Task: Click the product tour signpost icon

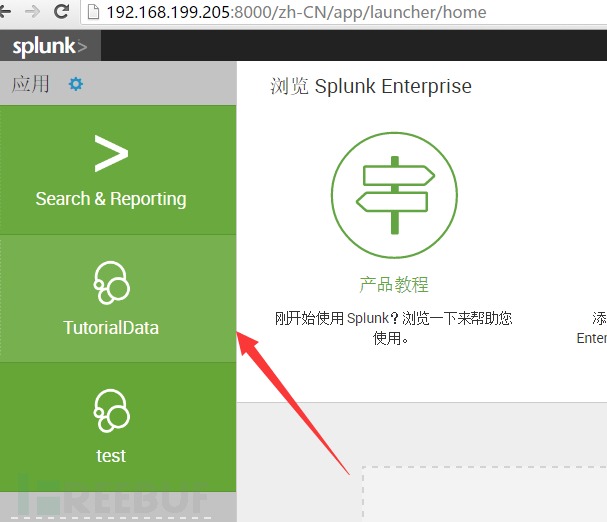Action: pyautogui.click(x=394, y=195)
